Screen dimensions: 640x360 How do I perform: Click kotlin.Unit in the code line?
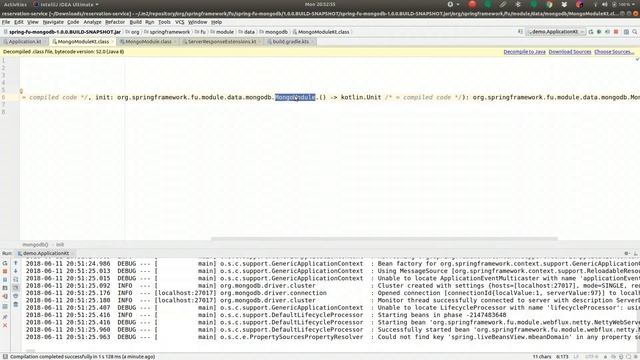(361, 97)
